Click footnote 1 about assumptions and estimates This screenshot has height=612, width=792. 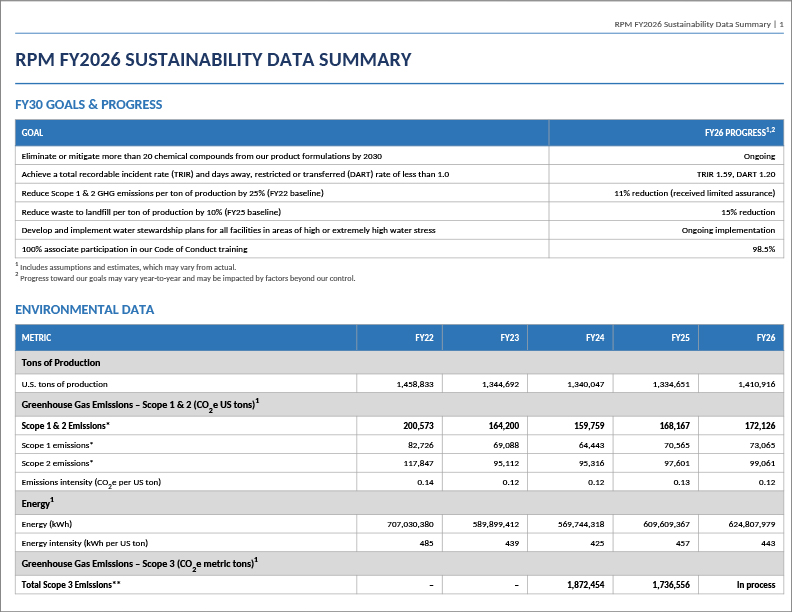point(126,267)
